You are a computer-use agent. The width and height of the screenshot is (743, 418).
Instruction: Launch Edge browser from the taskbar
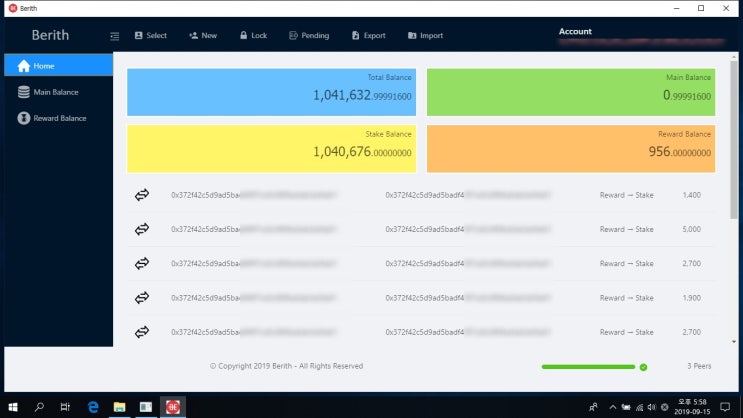click(93, 407)
